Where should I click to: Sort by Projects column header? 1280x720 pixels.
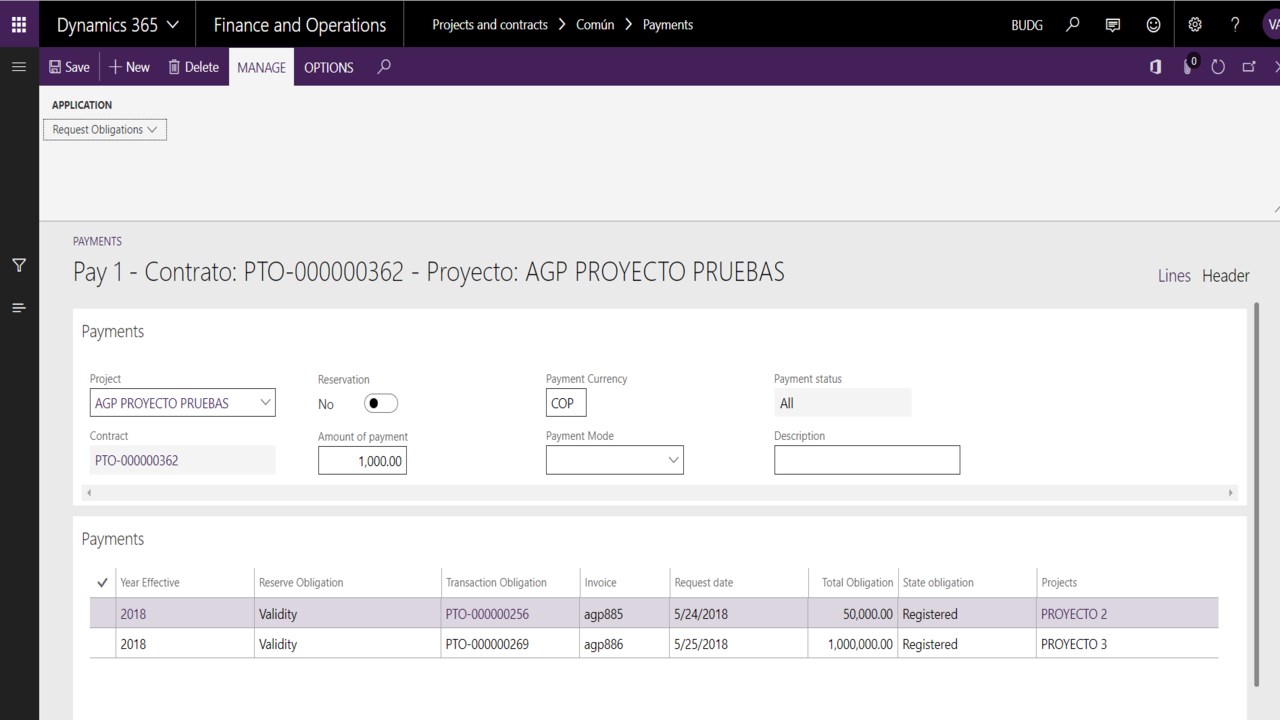tap(1059, 582)
